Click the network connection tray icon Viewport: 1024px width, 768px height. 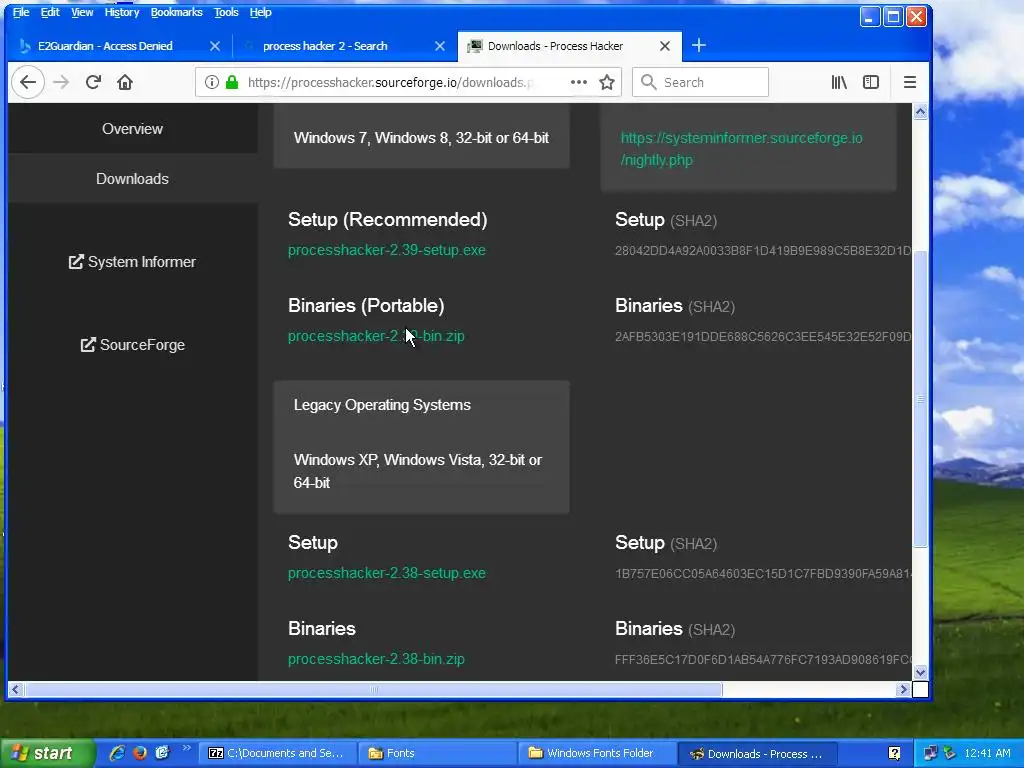pos(930,753)
